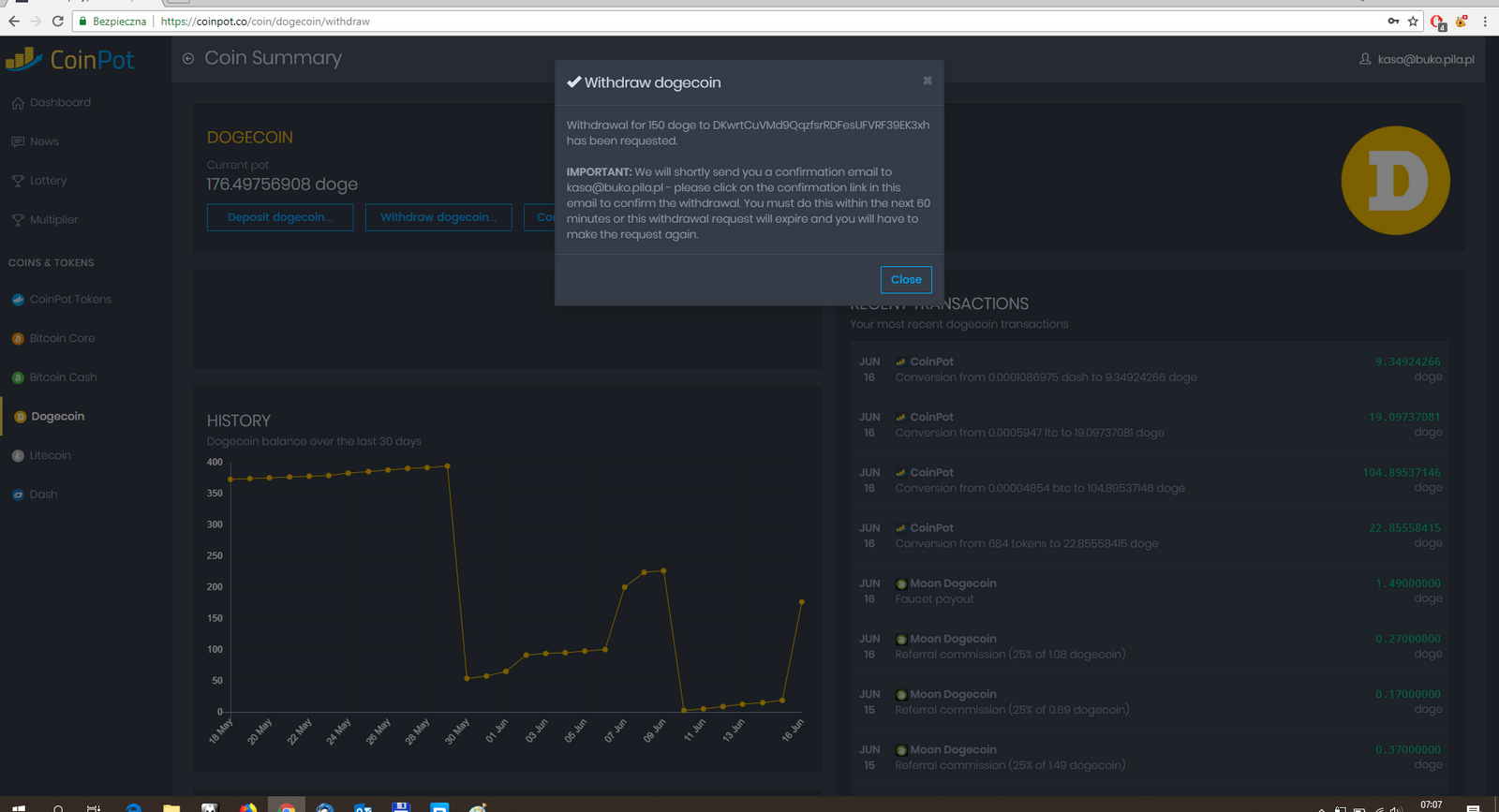Open the kasa@buko.pila.pl account menu
The image size is (1499, 812).
tap(1425, 59)
